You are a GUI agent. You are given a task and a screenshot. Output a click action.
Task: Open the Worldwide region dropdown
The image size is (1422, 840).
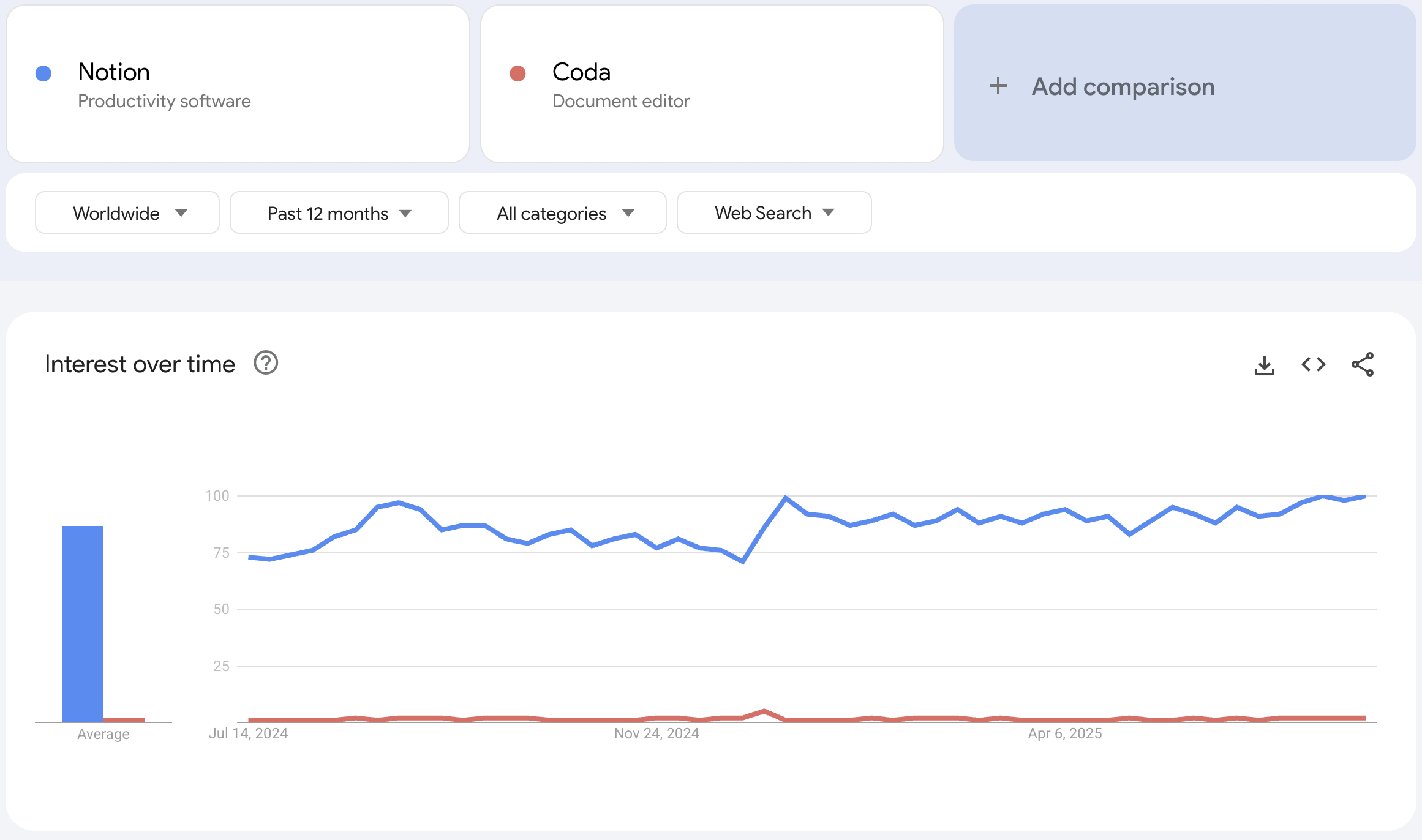(127, 212)
